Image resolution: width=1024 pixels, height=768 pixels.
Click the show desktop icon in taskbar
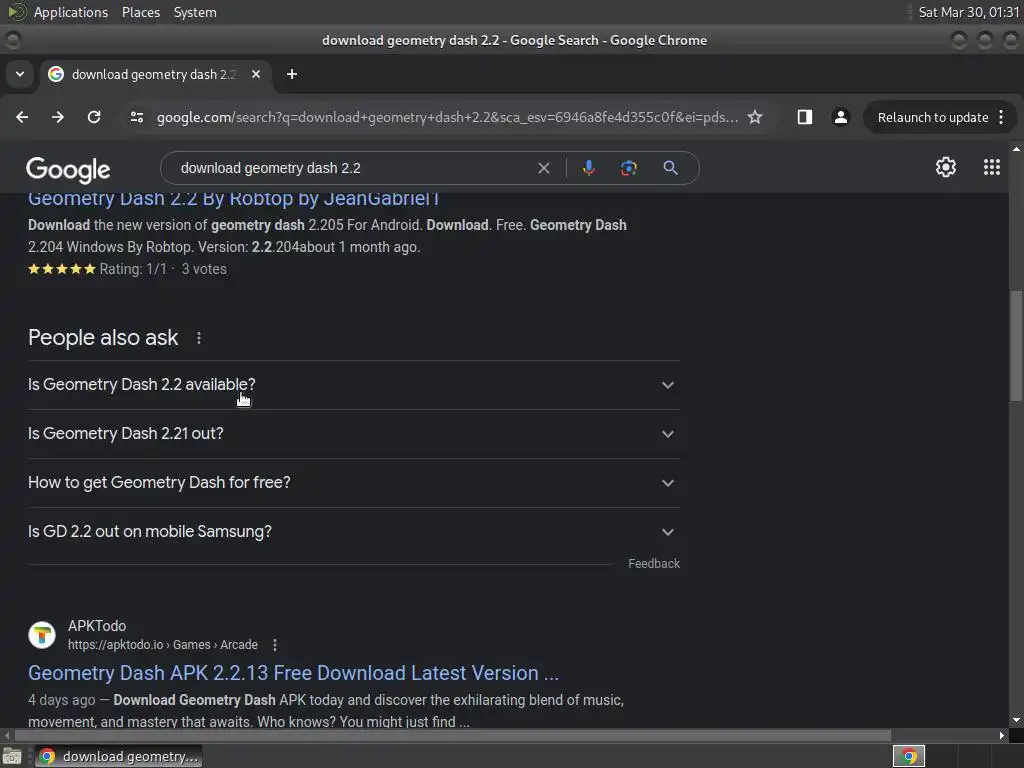pyautogui.click(x=12, y=756)
